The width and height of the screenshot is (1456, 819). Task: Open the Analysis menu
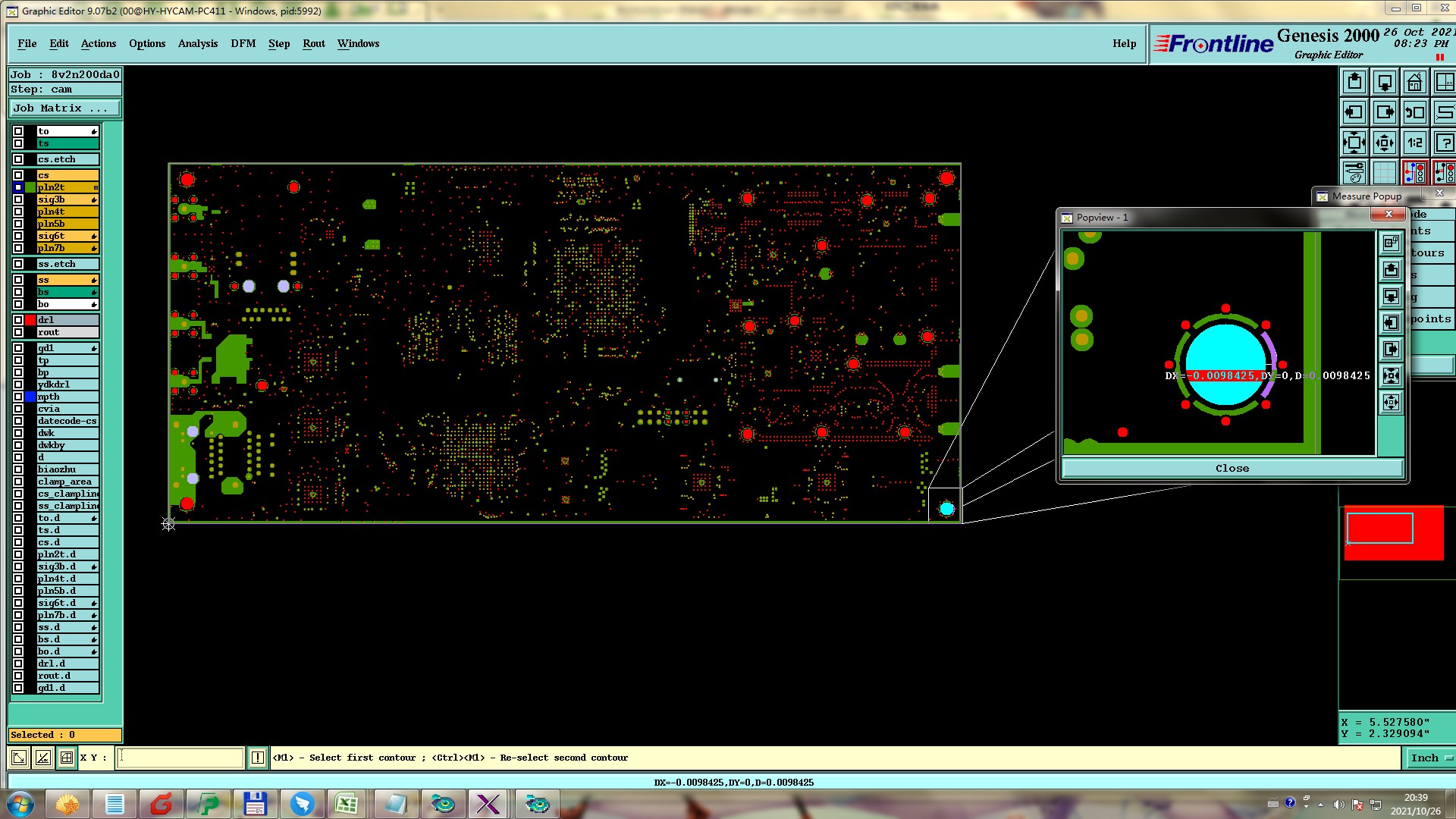point(197,43)
